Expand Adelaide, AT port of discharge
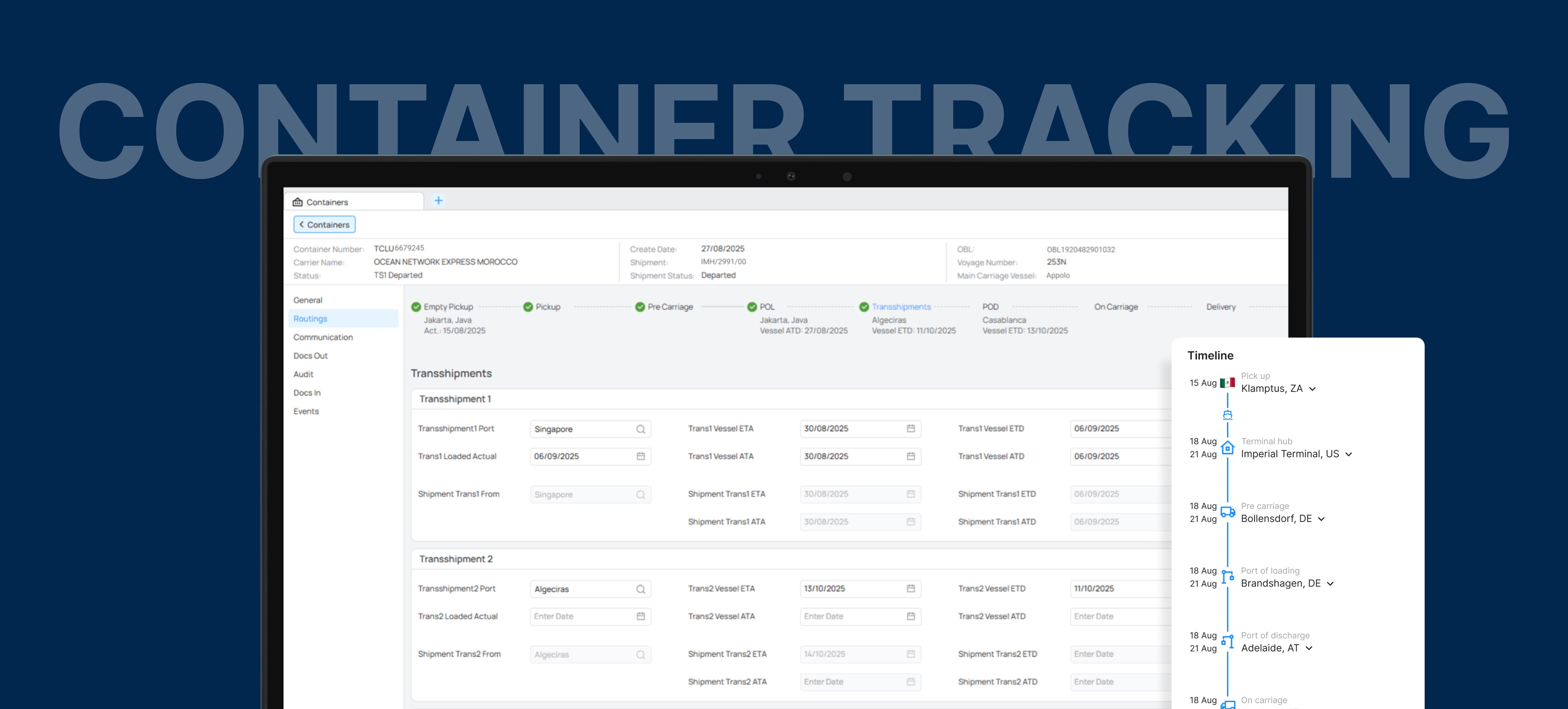The height and width of the screenshot is (709, 1568). pos(1309,649)
